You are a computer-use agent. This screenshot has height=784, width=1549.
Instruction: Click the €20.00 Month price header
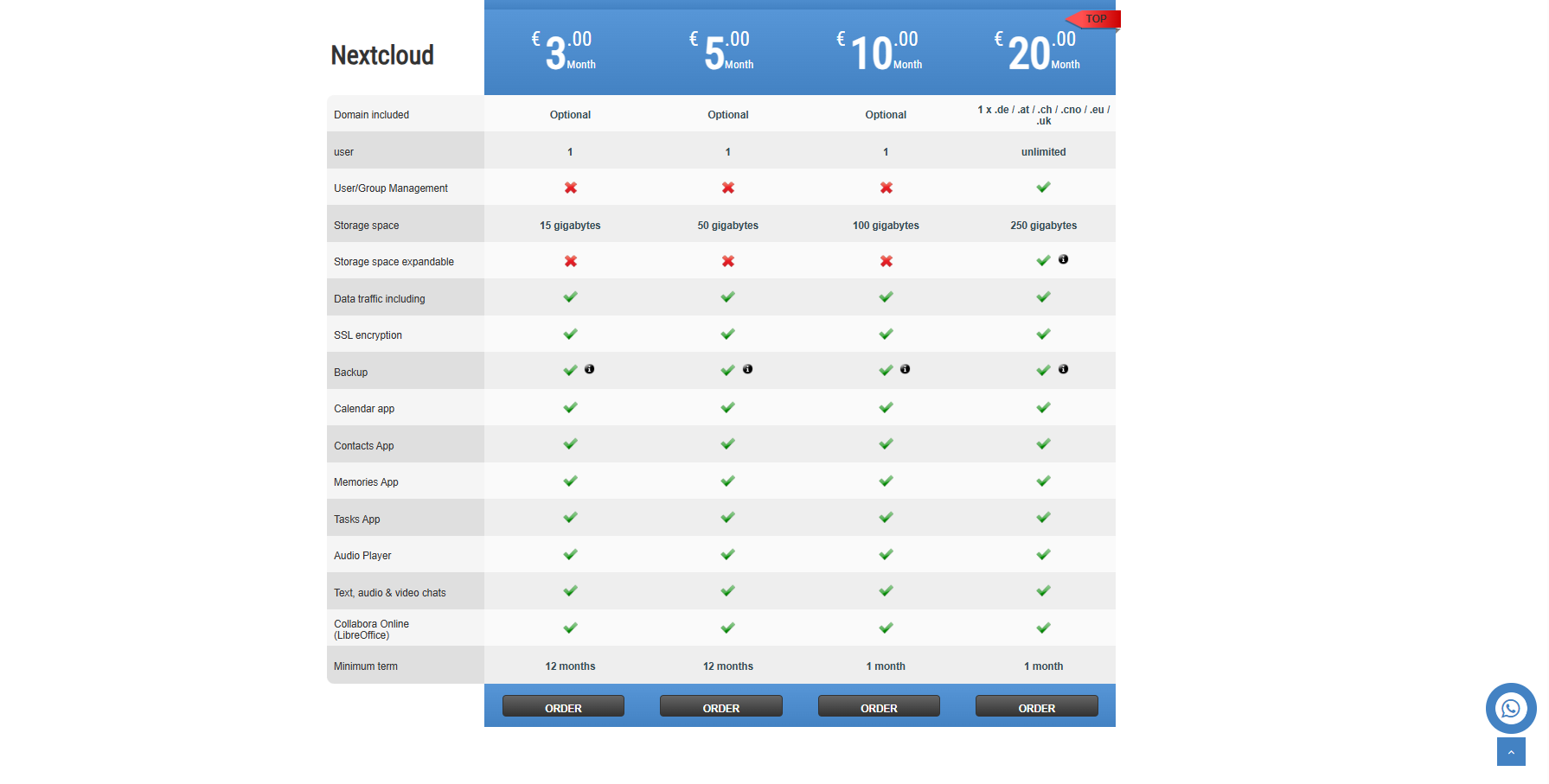1037,52
